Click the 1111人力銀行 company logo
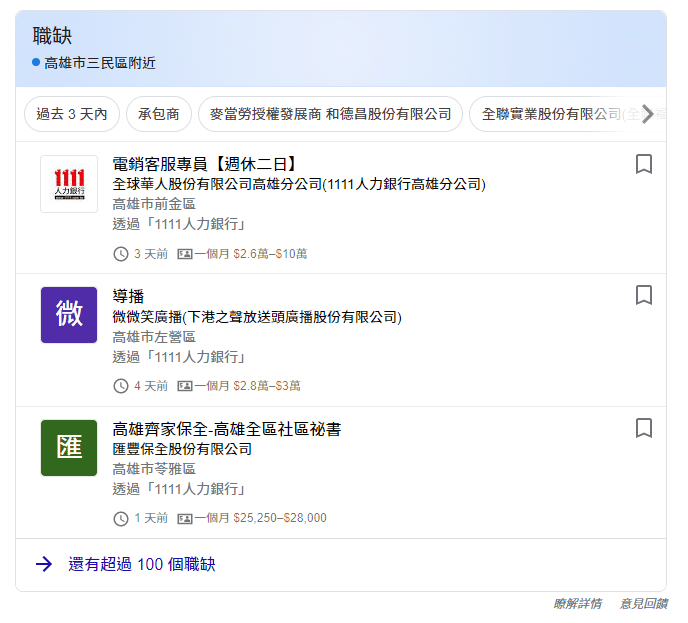 tap(69, 184)
